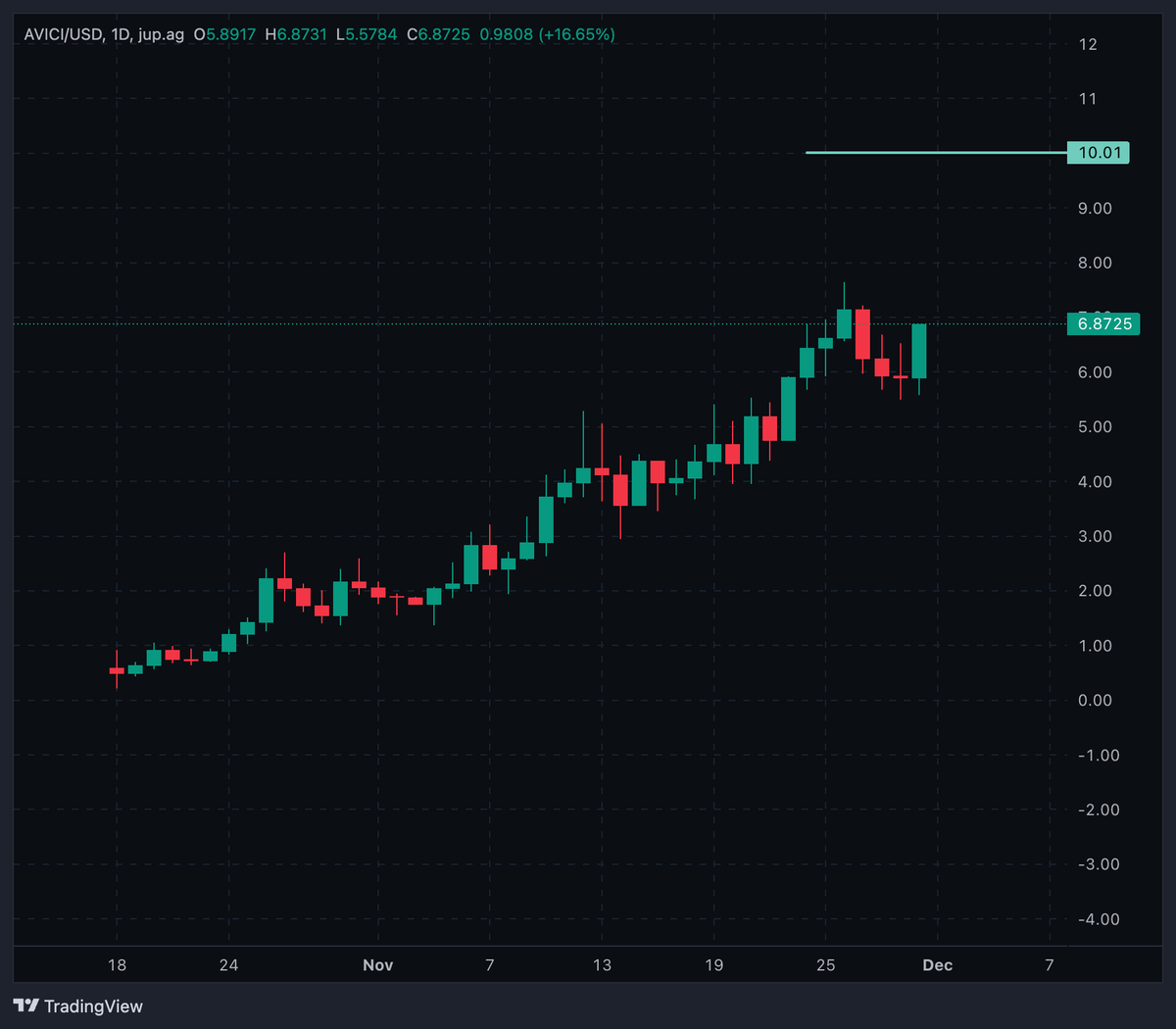Image resolution: width=1176 pixels, height=1029 pixels.
Task: Select price axis label 6.00
Action: click(x=1095, y=372)
